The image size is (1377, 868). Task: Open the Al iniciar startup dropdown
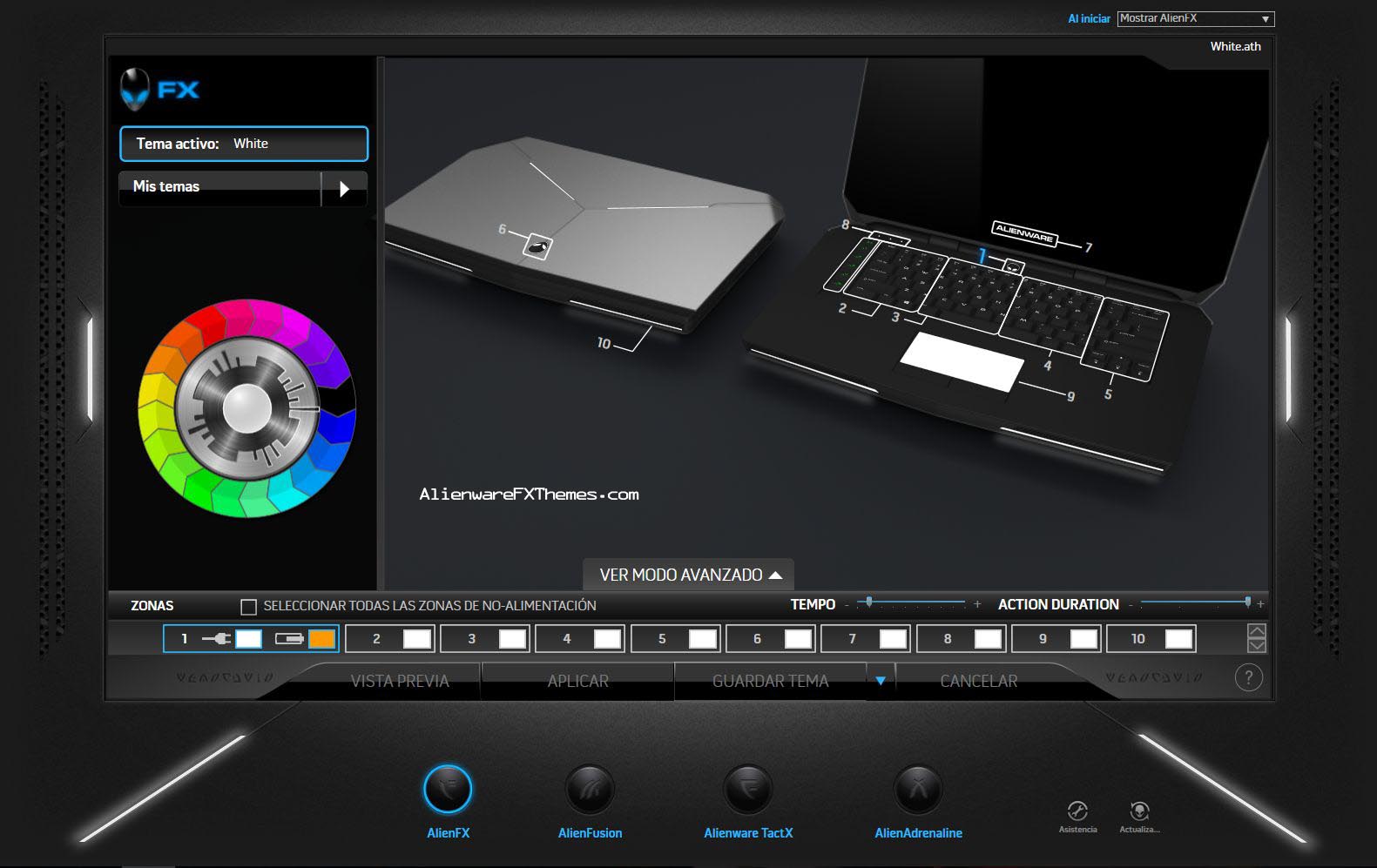click(x=1196, y=18)
